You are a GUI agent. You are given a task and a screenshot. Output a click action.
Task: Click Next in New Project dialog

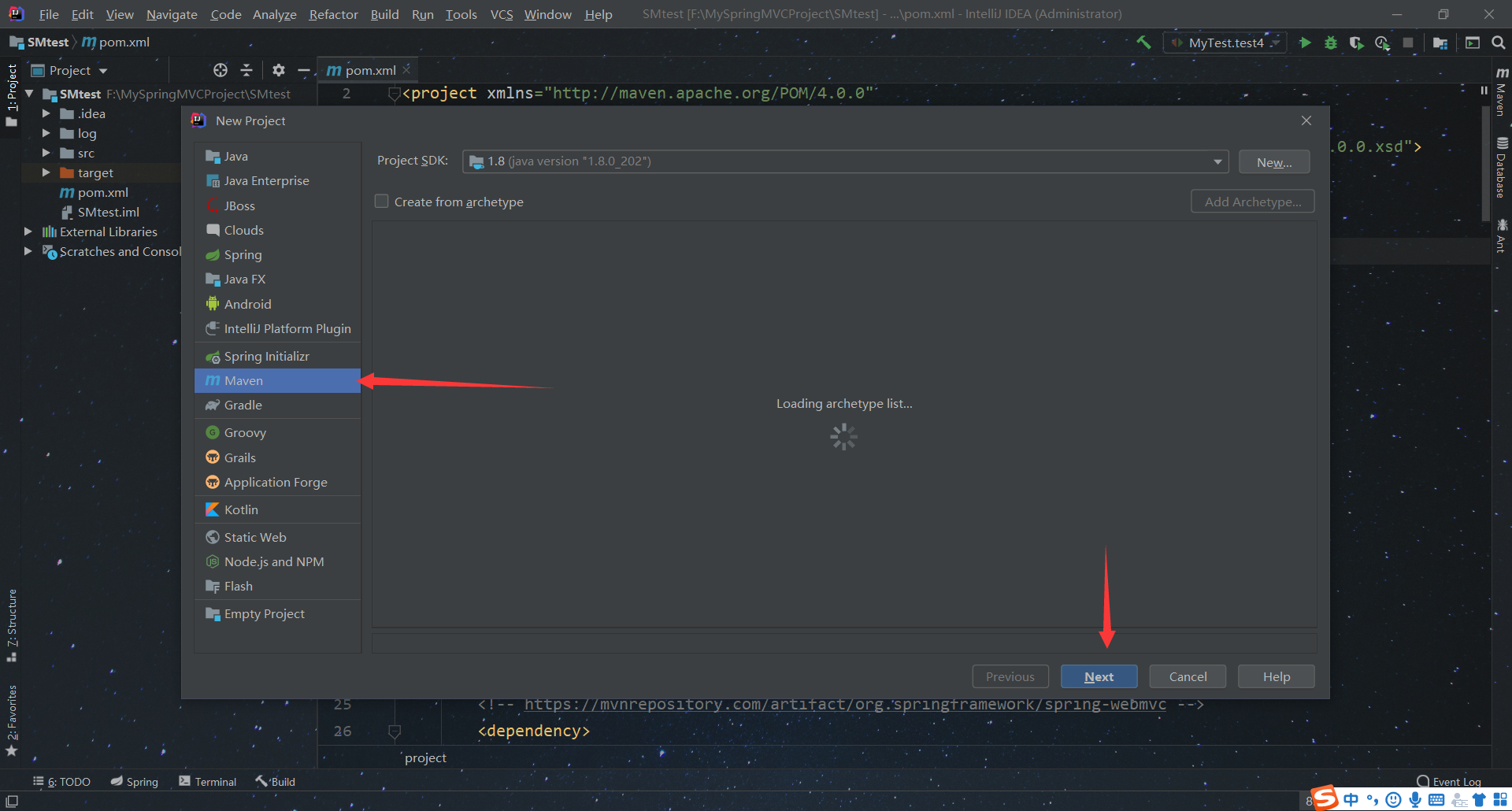click(1099, 676)
